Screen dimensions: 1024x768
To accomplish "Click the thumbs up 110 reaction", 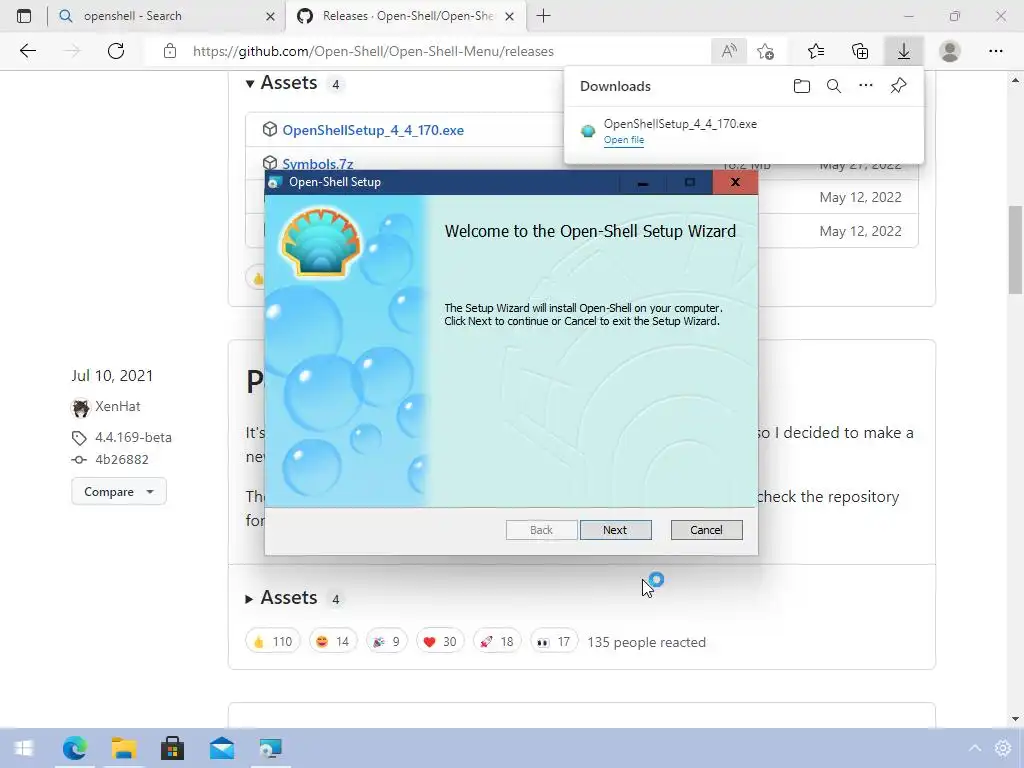I will [x=272, y=641].
